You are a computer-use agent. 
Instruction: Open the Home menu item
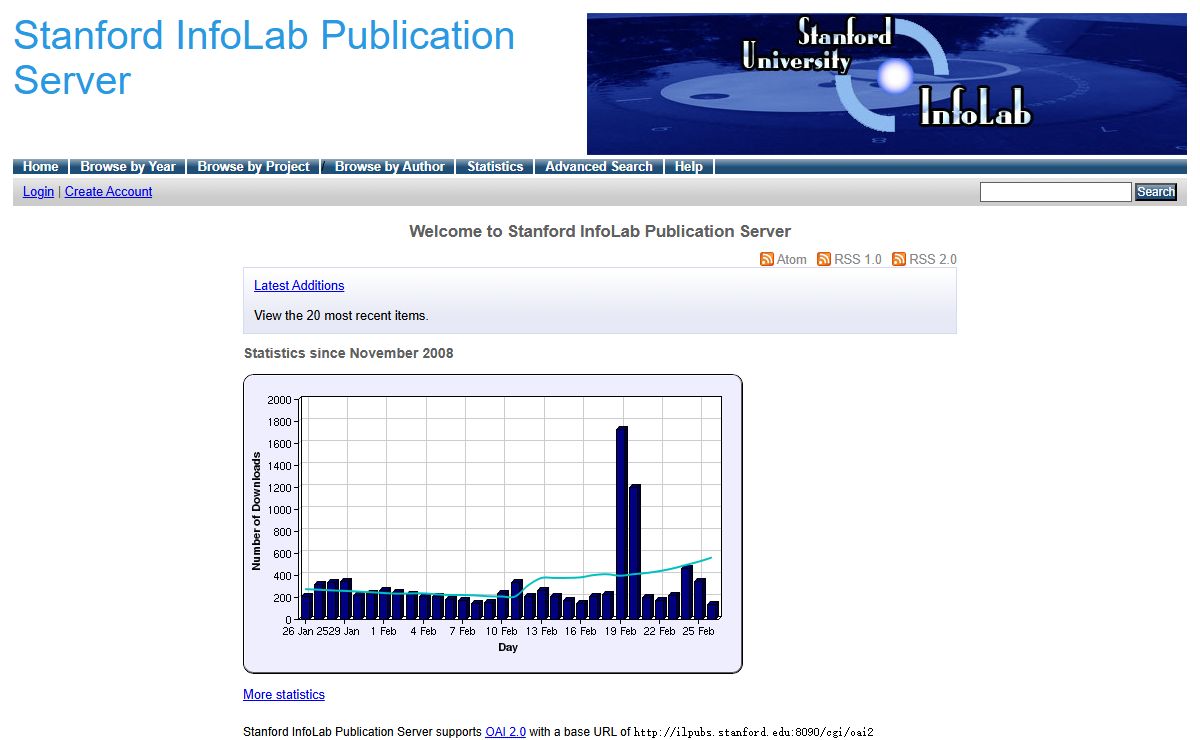(x=41, y=167)
